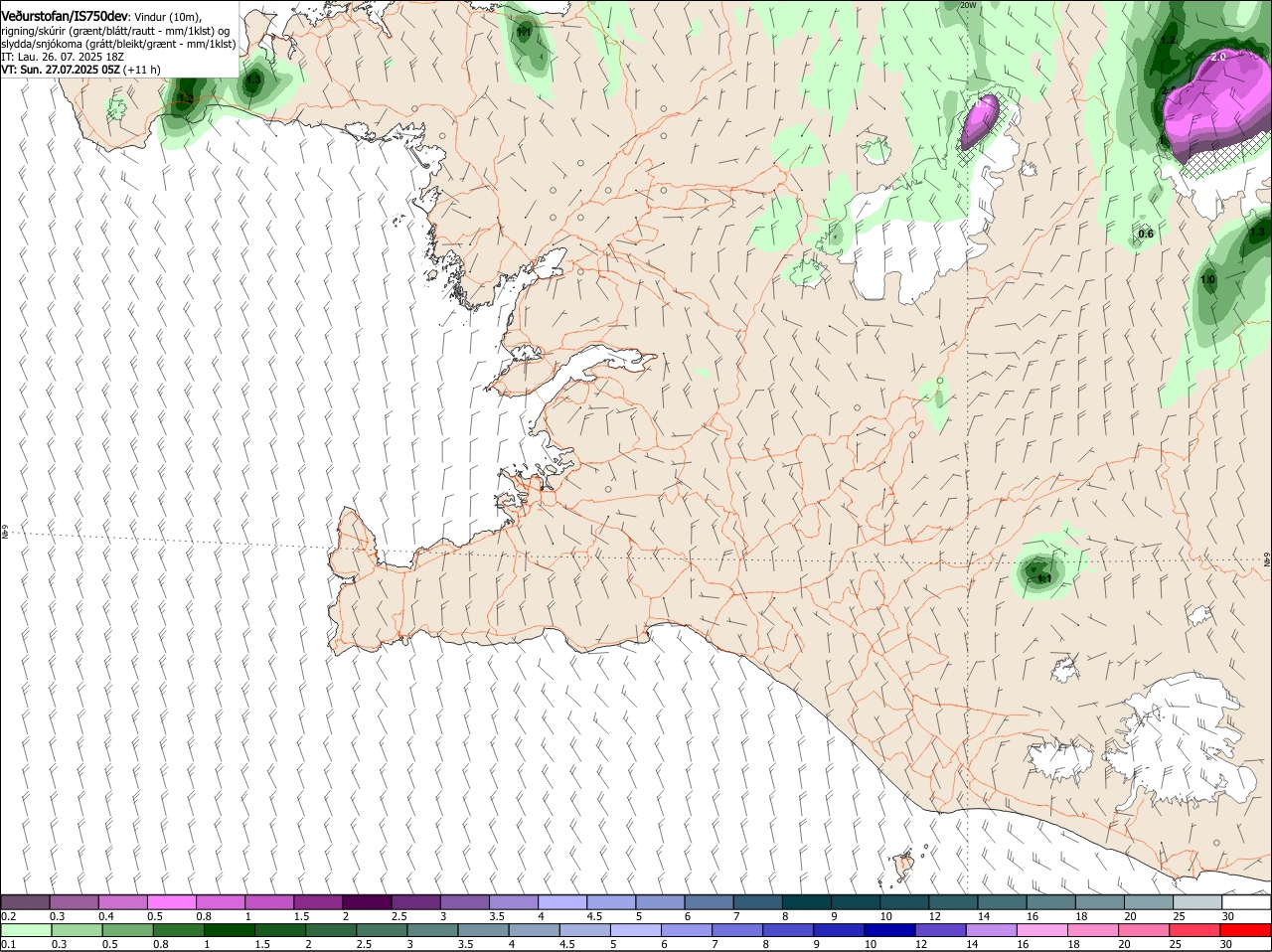Viewport: 1272px width, 952px height.
Task: Click the '1.2' label above the purple area
Action: coord(1169,41)
